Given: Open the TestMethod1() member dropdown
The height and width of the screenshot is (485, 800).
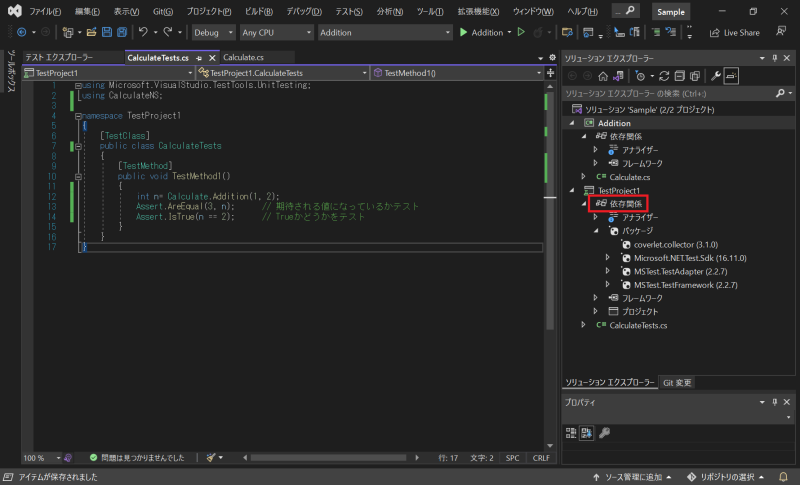Looking at the screenshot, I should coord(457,73).
